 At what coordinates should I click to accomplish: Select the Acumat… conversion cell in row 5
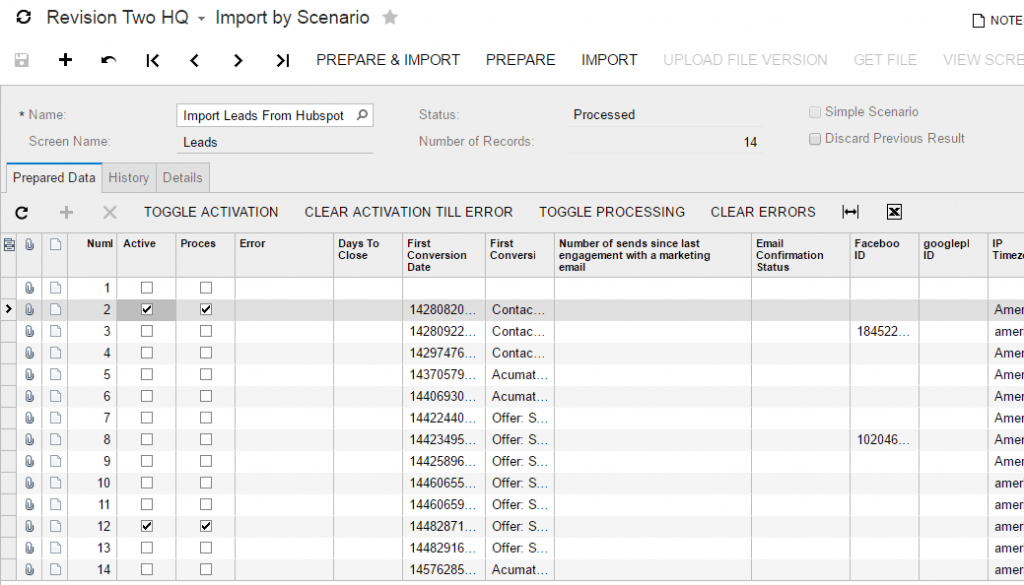coord(520,375)
